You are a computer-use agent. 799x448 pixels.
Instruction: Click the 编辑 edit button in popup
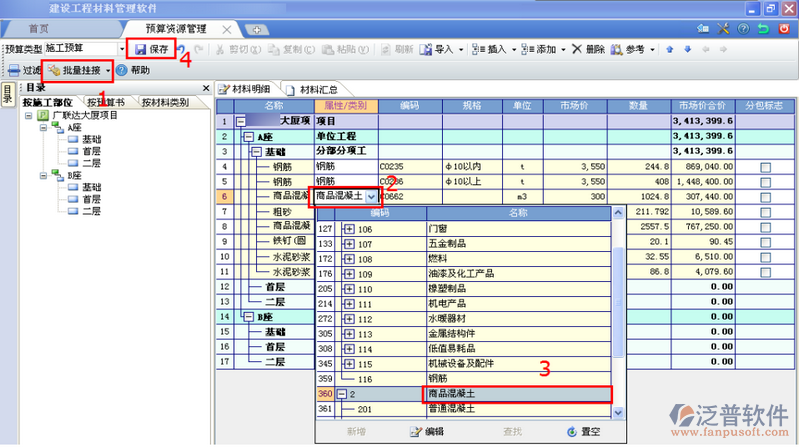(427, 432)
